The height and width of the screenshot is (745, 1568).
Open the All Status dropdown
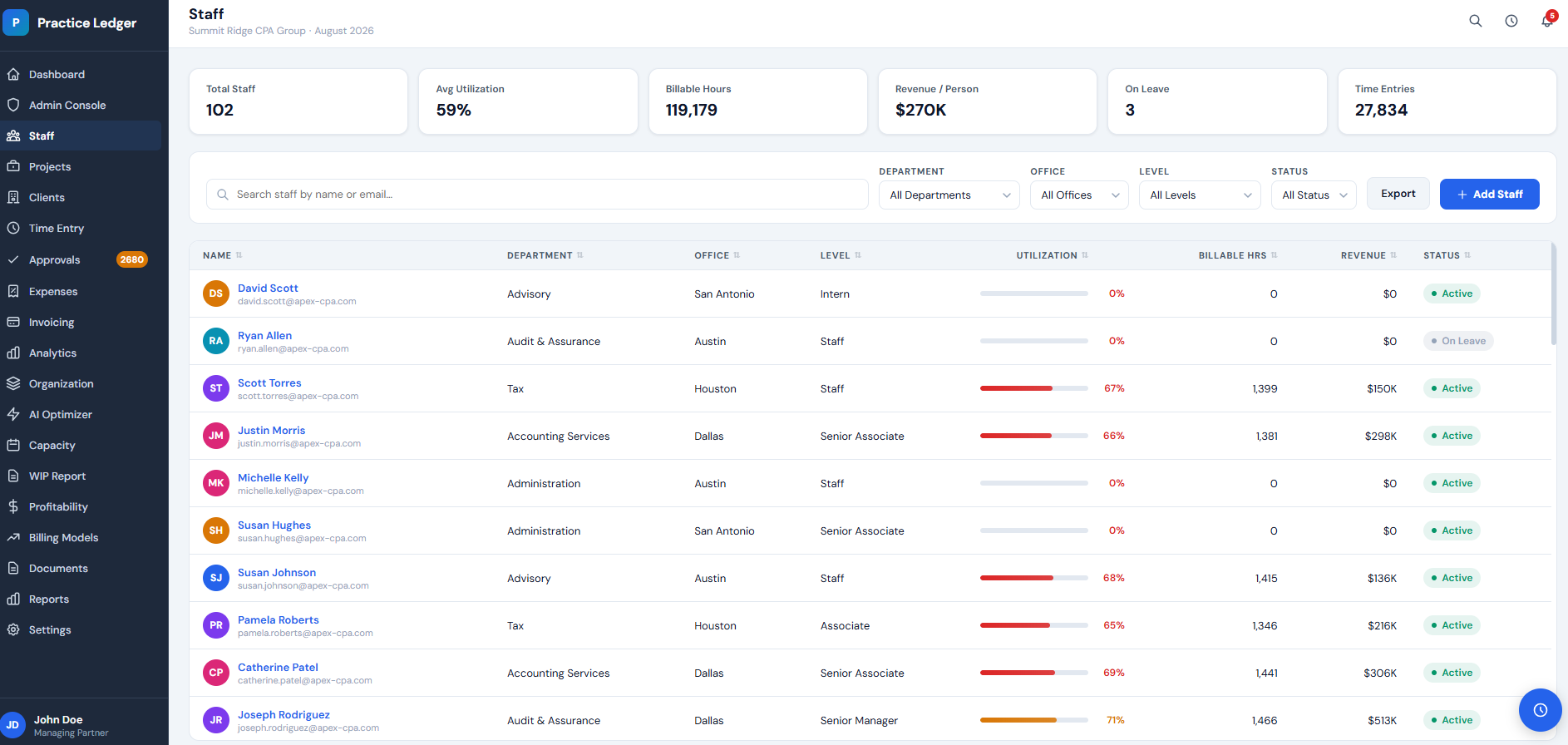[x=1314, y=195]
